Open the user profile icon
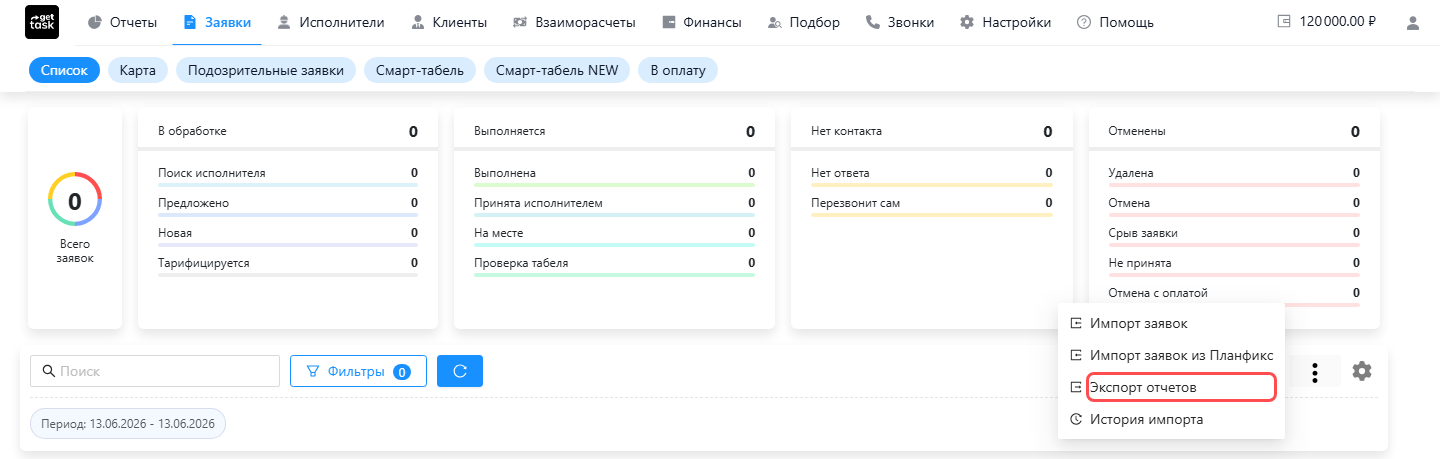 point(1412,22)
